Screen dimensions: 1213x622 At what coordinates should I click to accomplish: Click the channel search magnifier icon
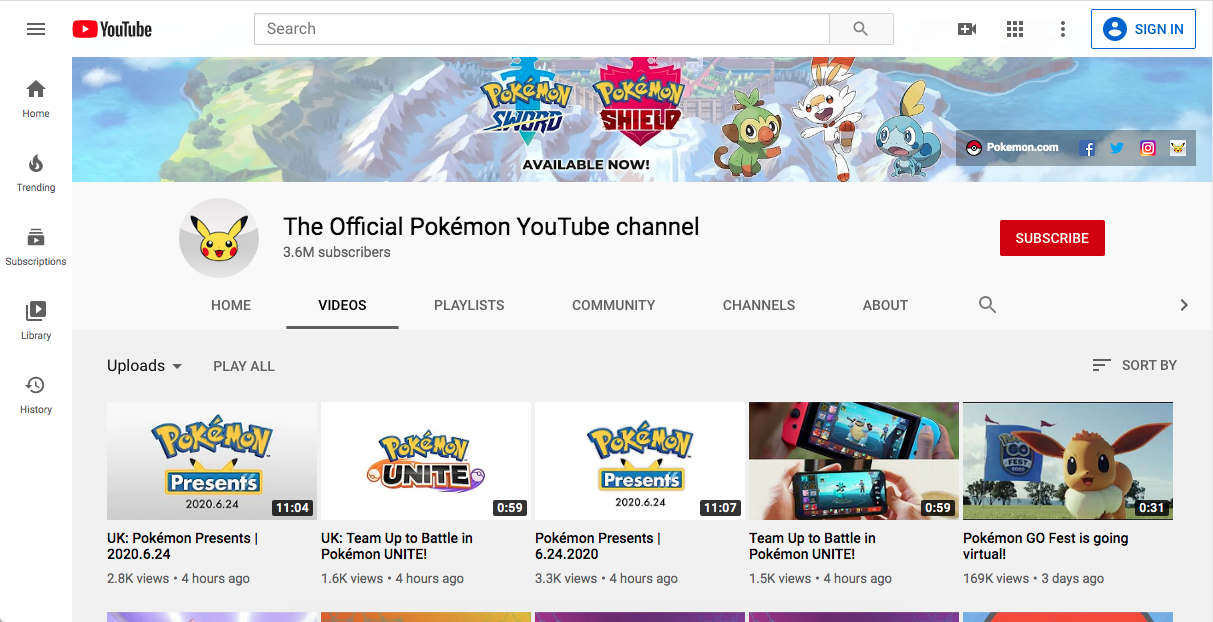click(x=987, y=305)
